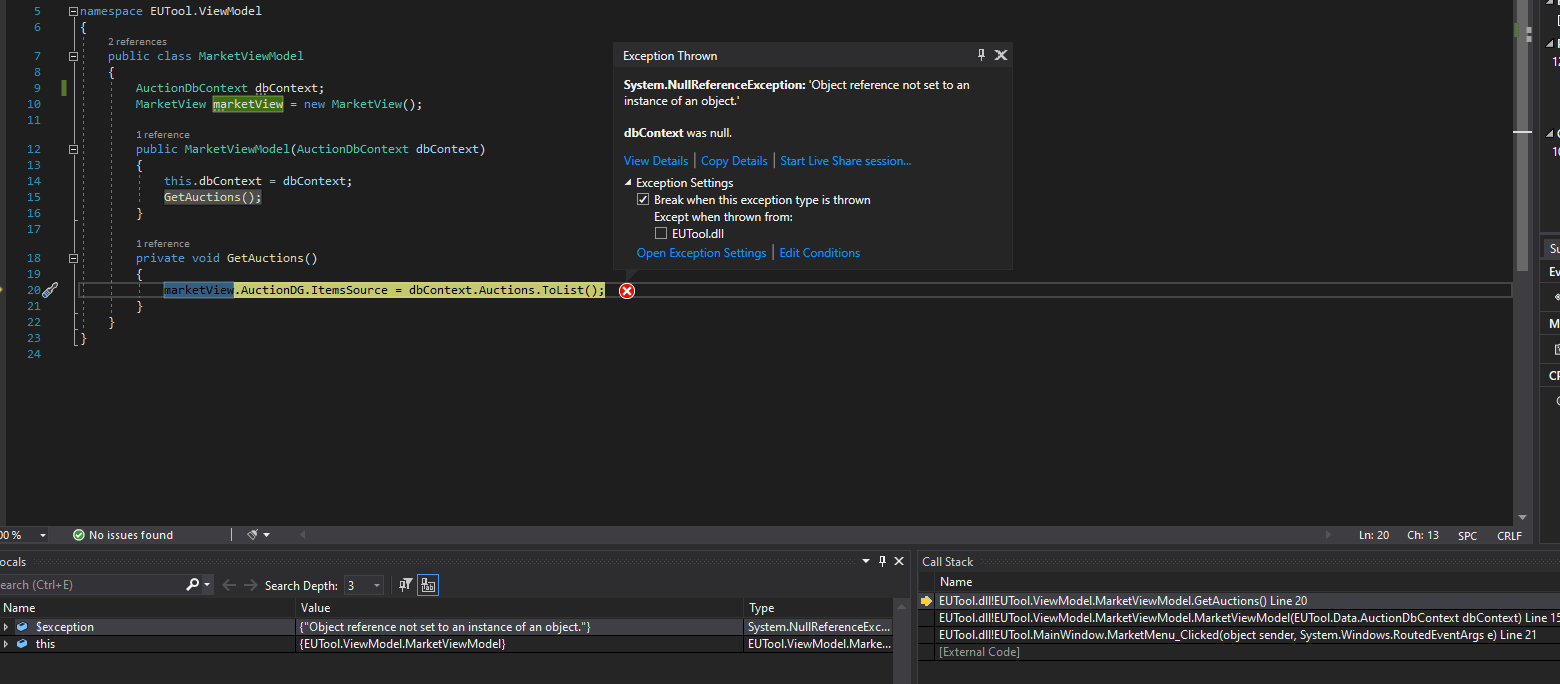This screenshot has height=684, width=1560.
Task: Click the 'Ln: 20' status indicator
Action: [x=1374, y=535]
